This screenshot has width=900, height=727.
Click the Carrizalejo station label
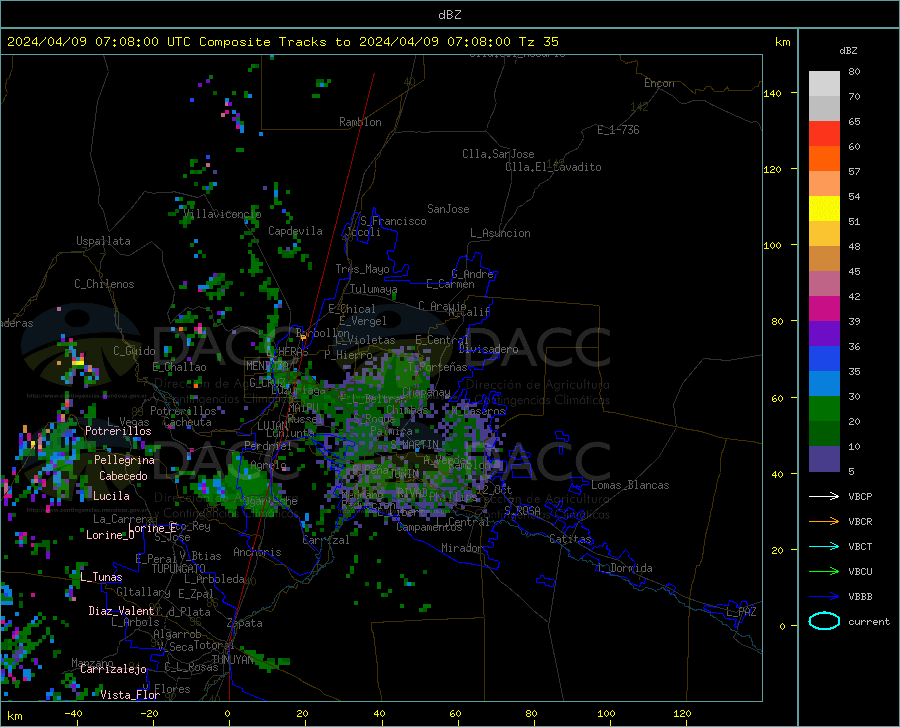113,669
